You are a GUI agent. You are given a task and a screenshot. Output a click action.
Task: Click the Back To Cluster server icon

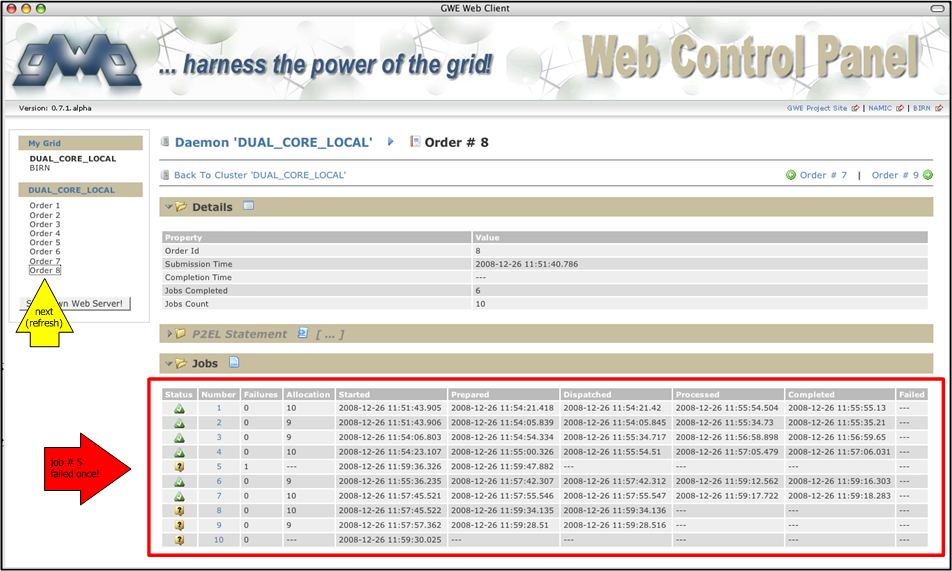tap(165, 175)
